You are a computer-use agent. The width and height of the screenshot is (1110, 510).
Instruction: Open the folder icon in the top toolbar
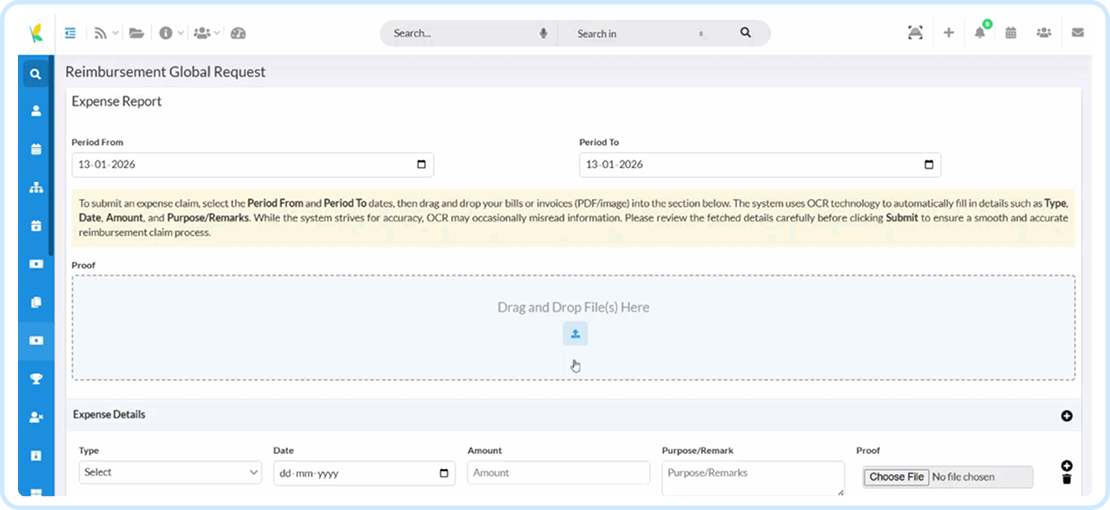[x=136, y=33]
